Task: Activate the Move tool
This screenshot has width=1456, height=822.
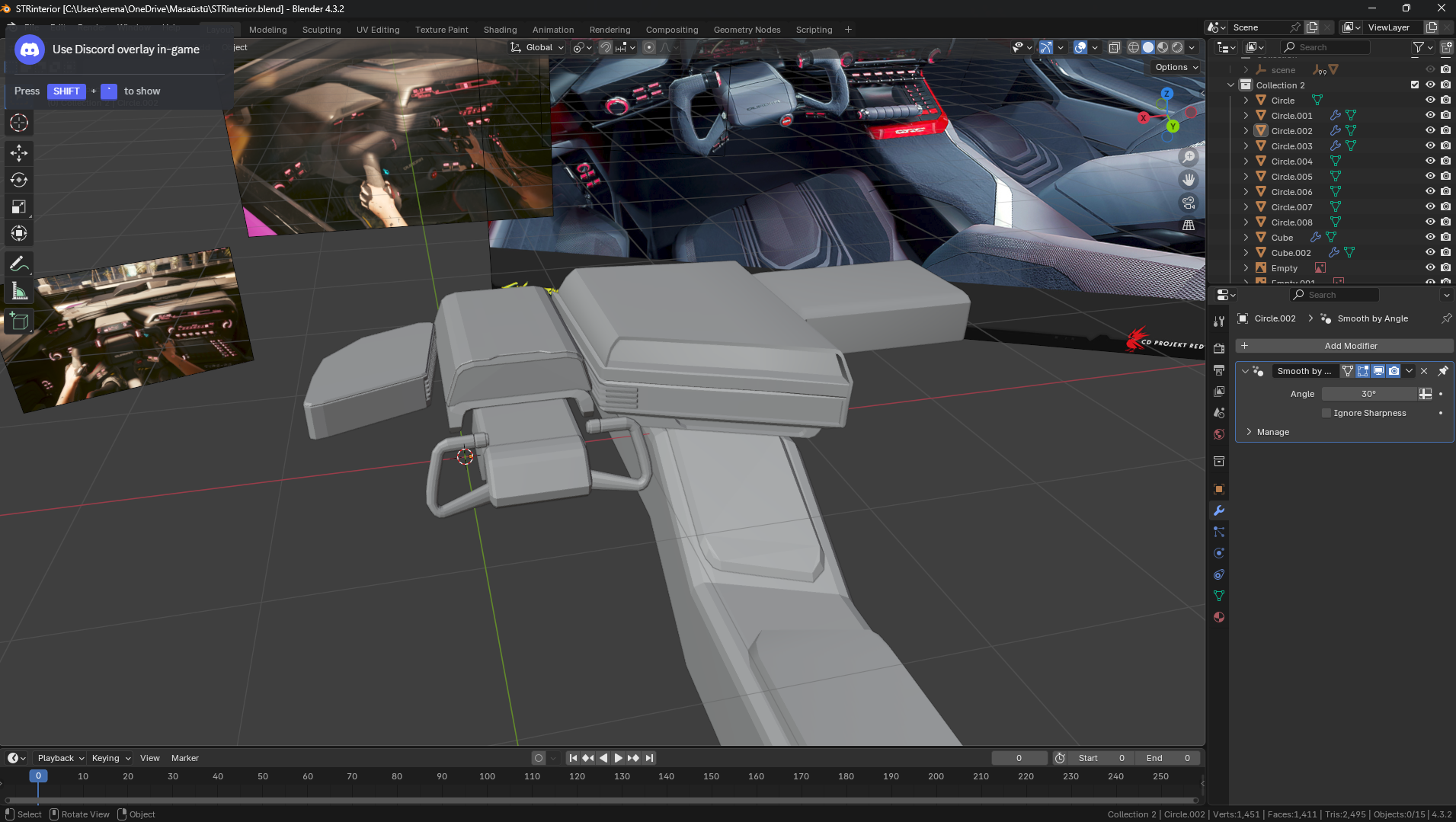Action: (19, 153)
